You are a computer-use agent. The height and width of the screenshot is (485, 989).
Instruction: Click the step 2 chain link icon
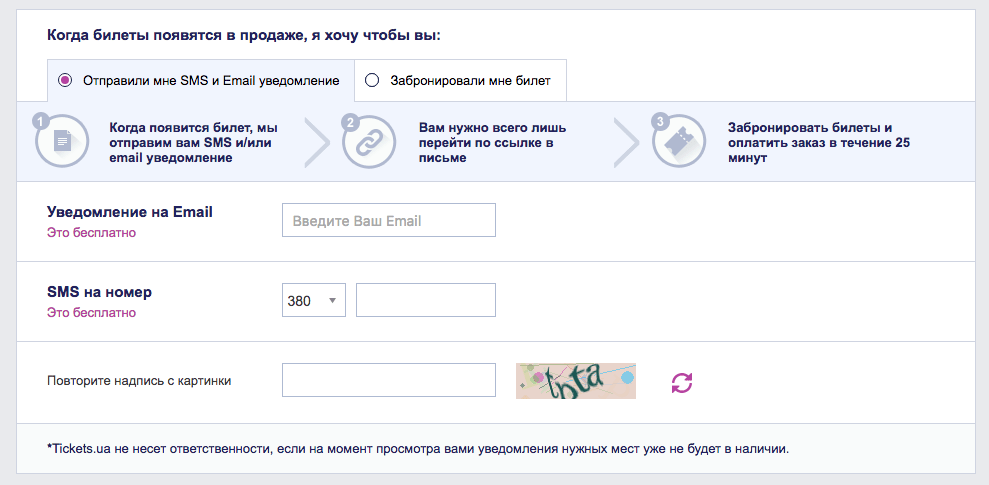click(x=369, y=142)
